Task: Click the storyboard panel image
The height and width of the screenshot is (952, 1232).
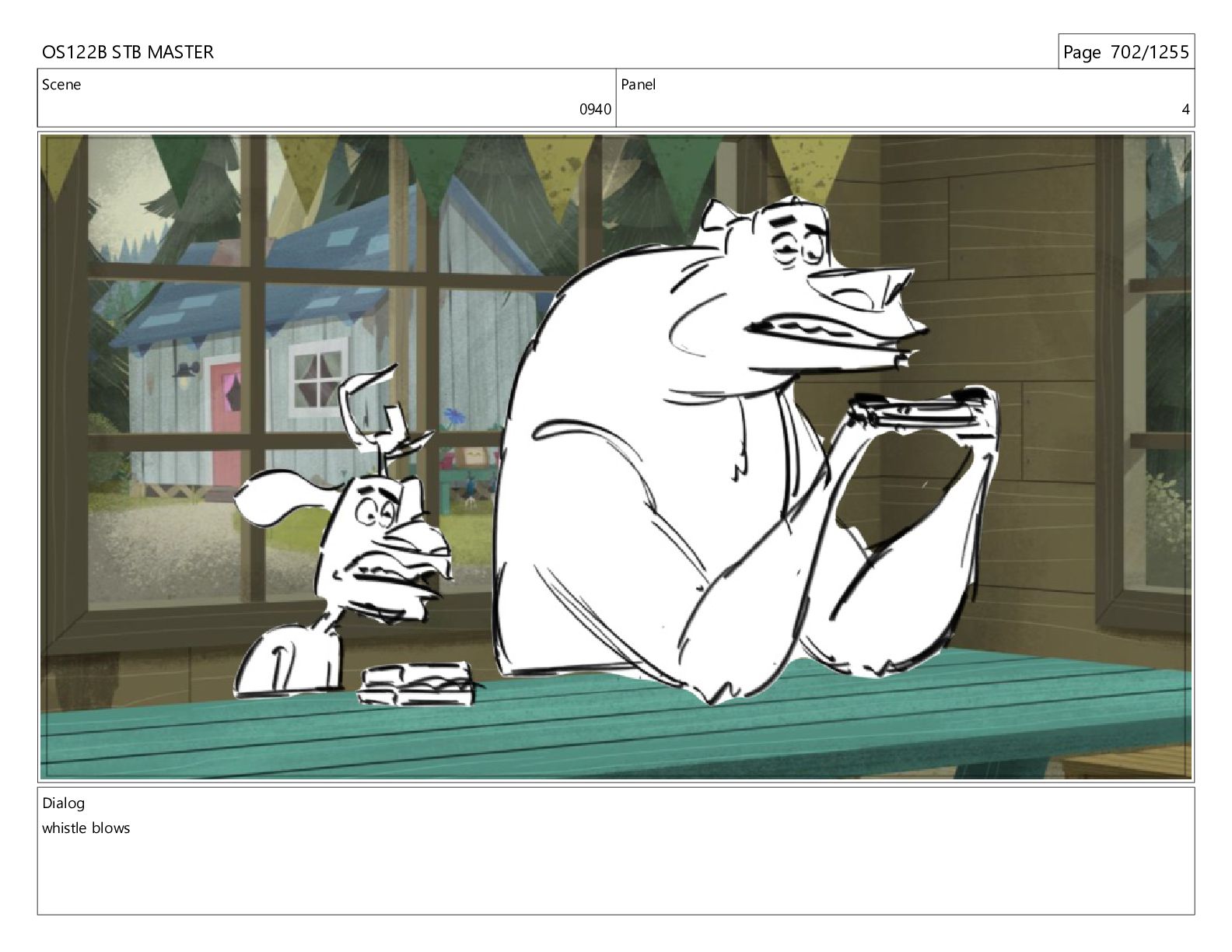Action: click(x=616, y=457)
